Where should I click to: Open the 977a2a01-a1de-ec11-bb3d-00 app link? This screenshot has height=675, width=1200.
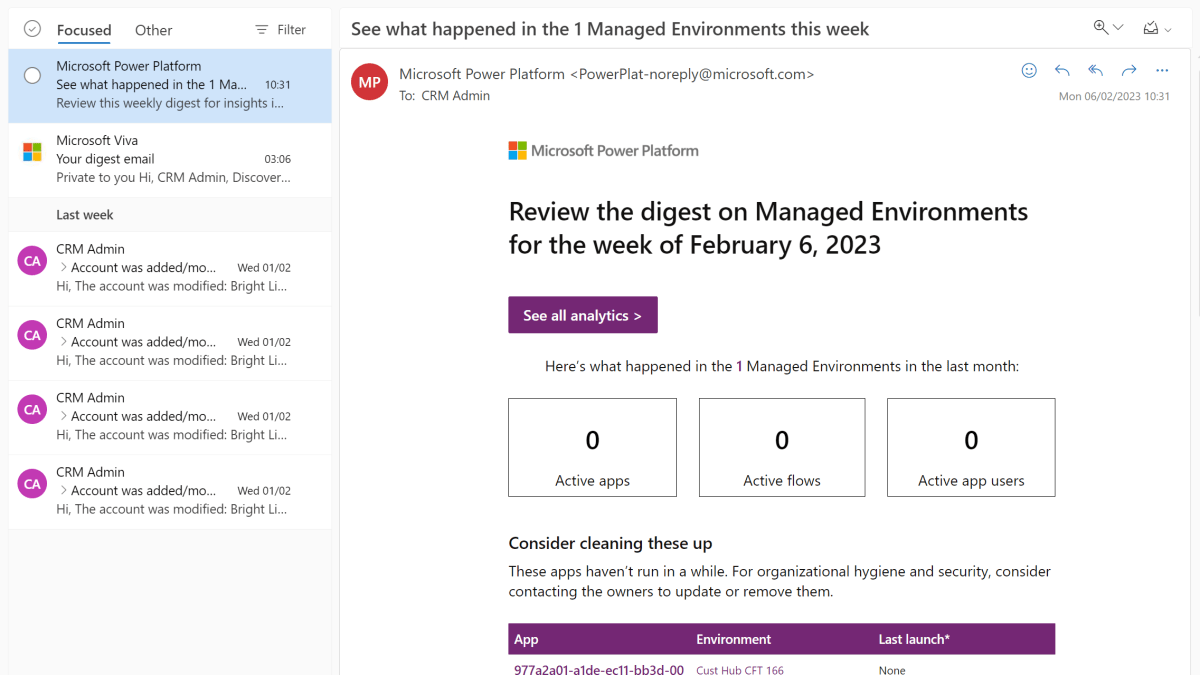pyautogui.click(x=597, y=668)
